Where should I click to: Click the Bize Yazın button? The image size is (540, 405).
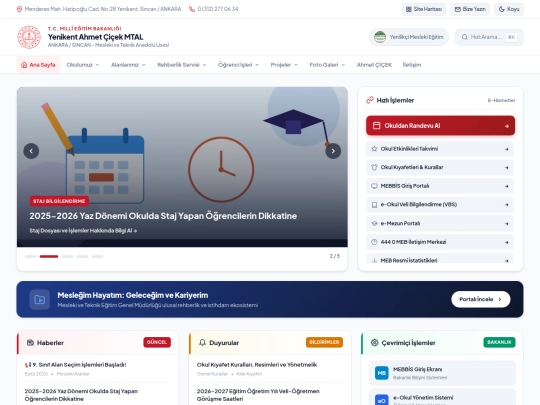(470, 9)
